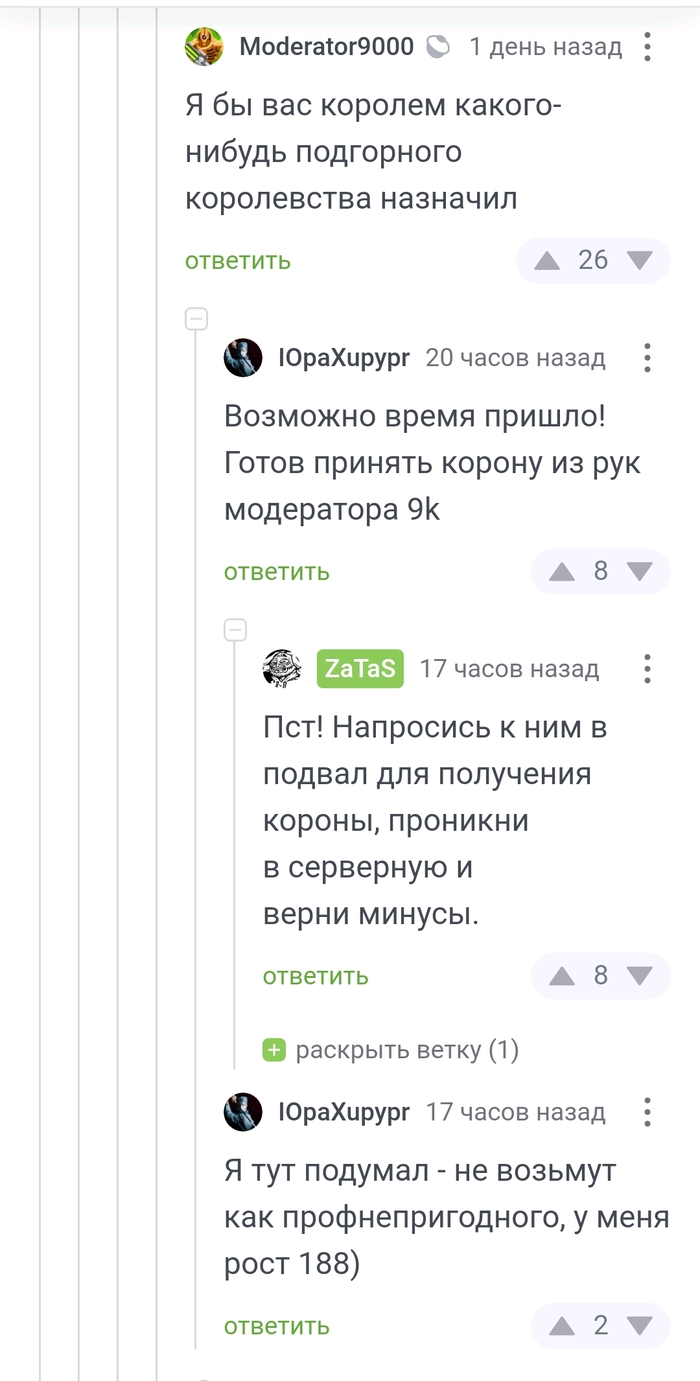Open the three-dot menu on ZaTaS's comment
The image size is (700, 1381).
click(648, 669)
